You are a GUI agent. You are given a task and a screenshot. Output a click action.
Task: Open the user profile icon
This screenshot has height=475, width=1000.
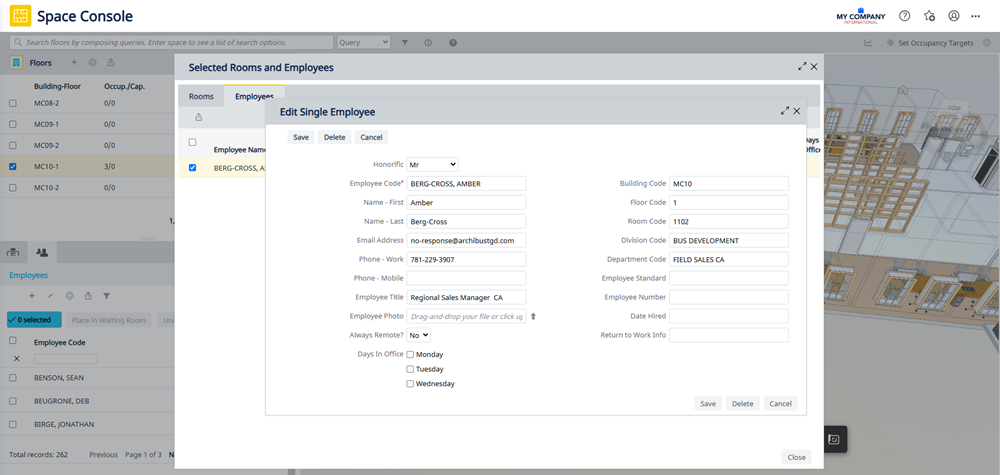click(x=954, y=16)
